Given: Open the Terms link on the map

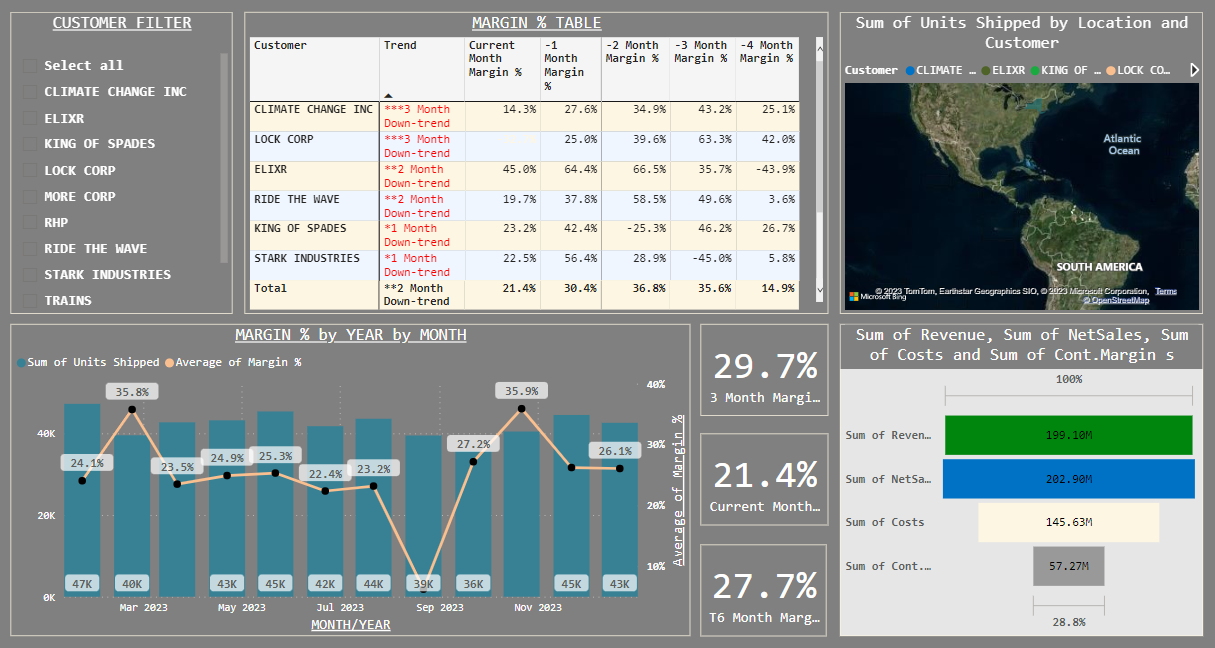Looking at the screenshot, I should pyautogui.click(x=1166, y=291).
